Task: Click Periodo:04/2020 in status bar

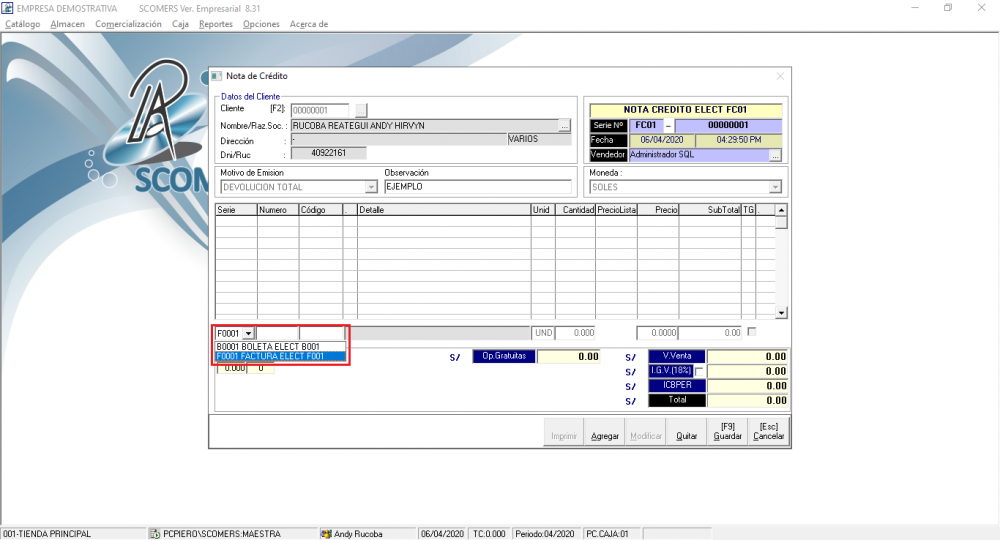Action: click(545, 534)
